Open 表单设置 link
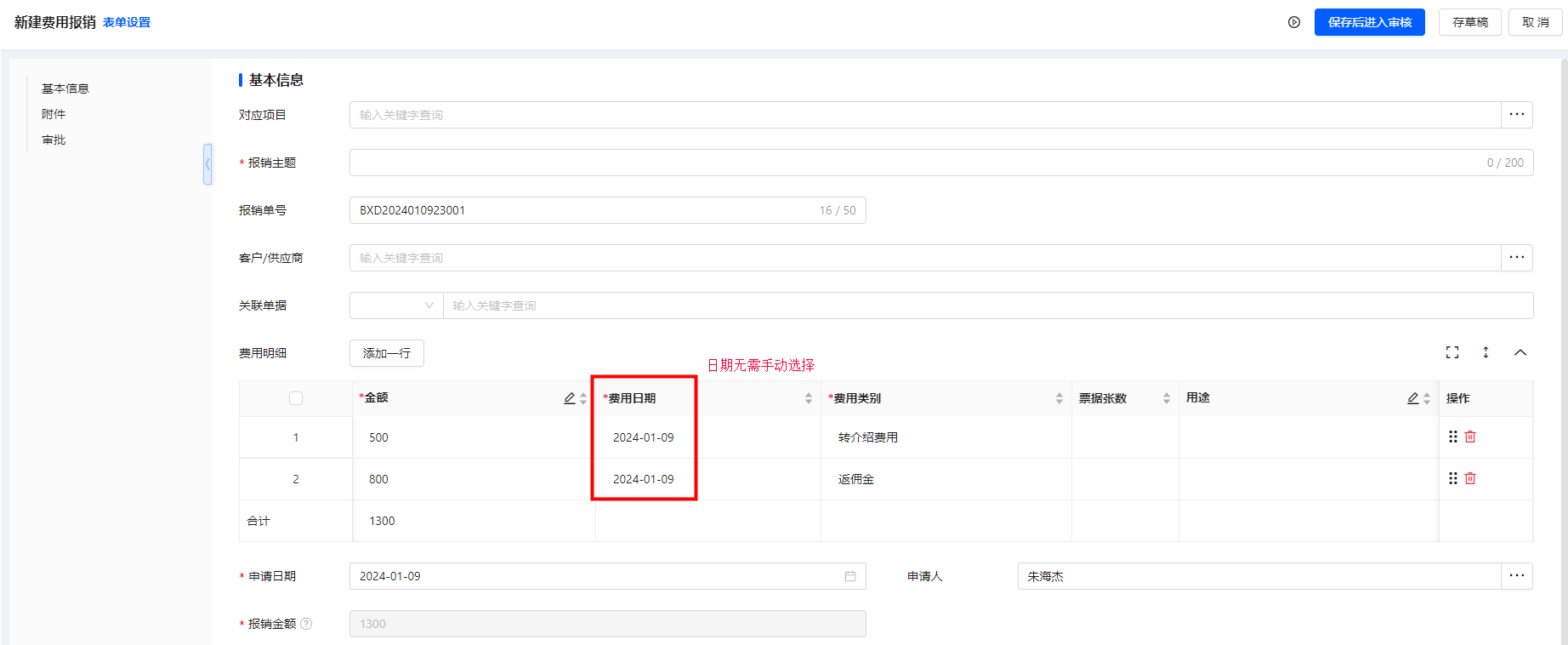 pyautogui.click(x=127, y=22)
